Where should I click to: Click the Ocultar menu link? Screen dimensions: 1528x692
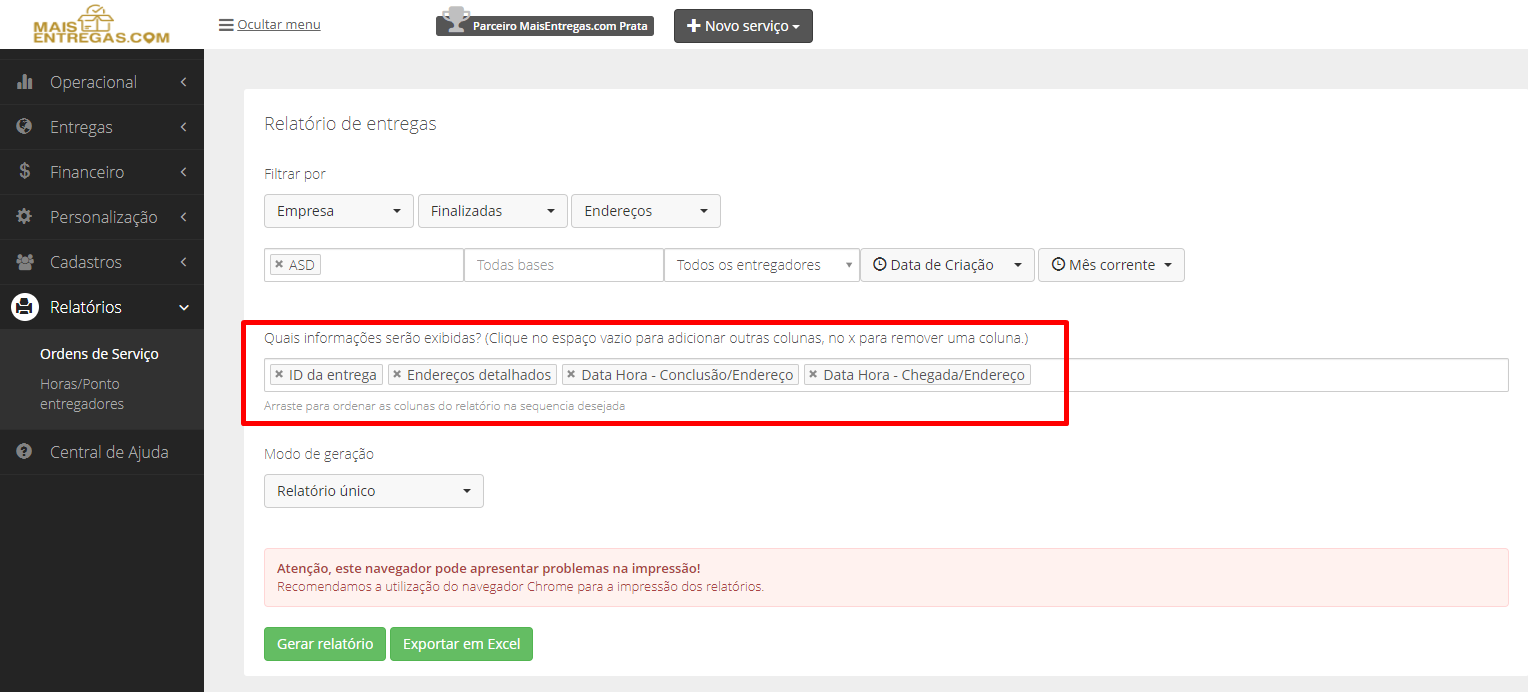[279, 25]
